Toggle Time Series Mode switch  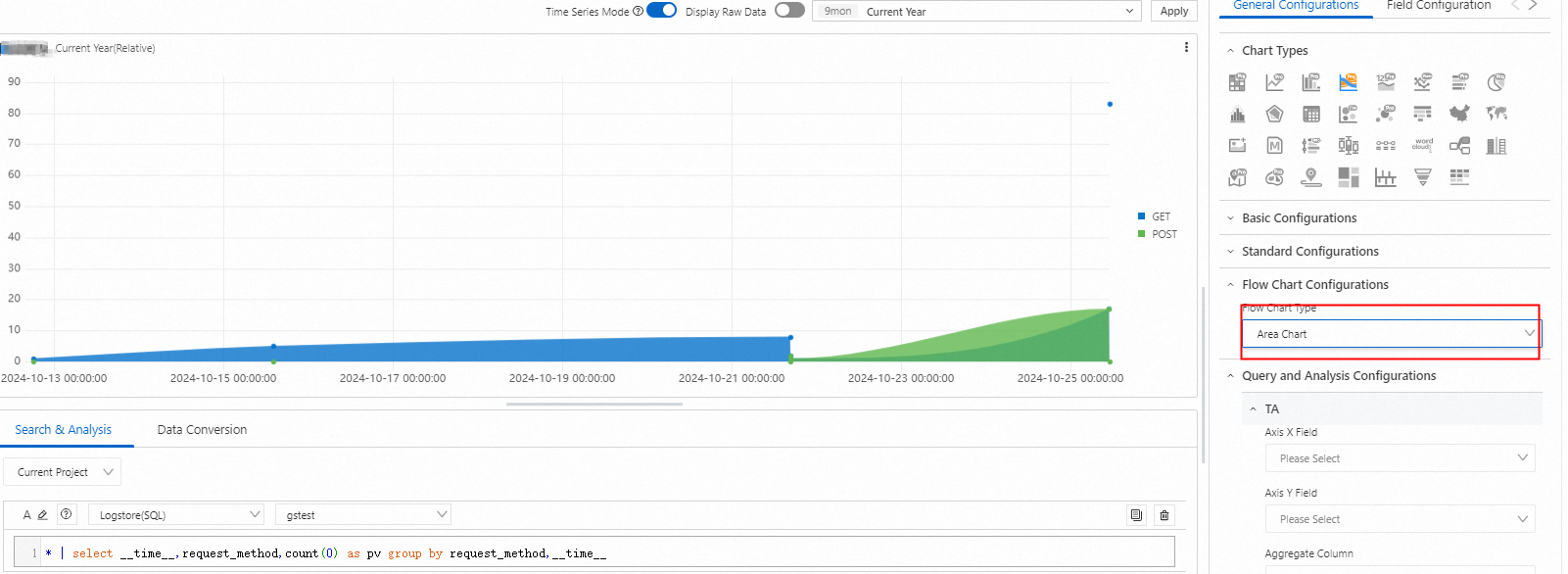click(661, 11)
